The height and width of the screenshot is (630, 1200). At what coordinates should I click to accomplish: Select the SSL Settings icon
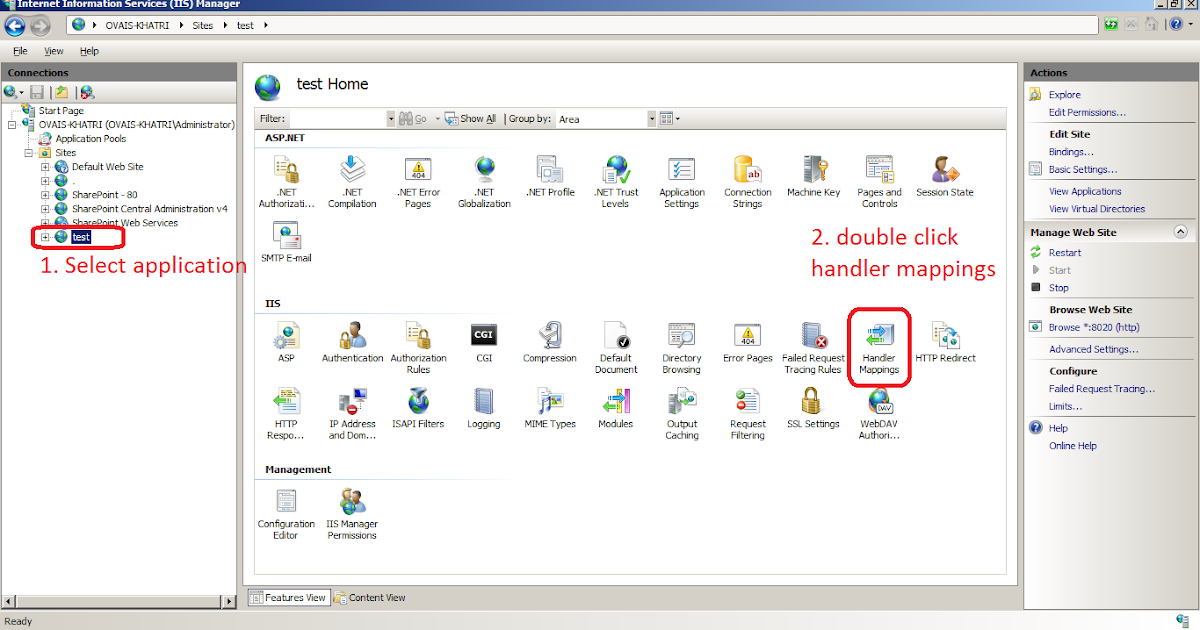813,408
